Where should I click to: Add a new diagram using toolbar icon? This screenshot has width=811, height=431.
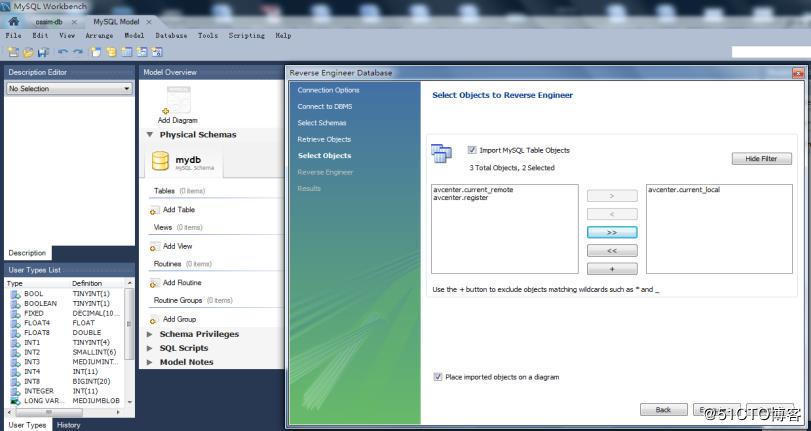click(95, 52)
